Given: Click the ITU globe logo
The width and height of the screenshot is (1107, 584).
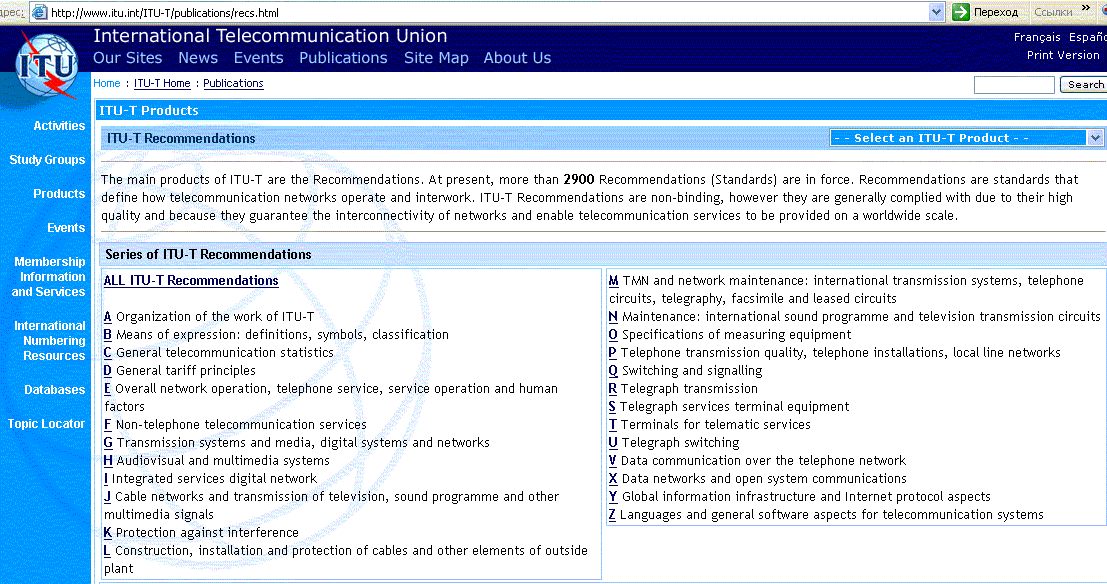Looking at the screenshot, I should (x=47, y=65).
